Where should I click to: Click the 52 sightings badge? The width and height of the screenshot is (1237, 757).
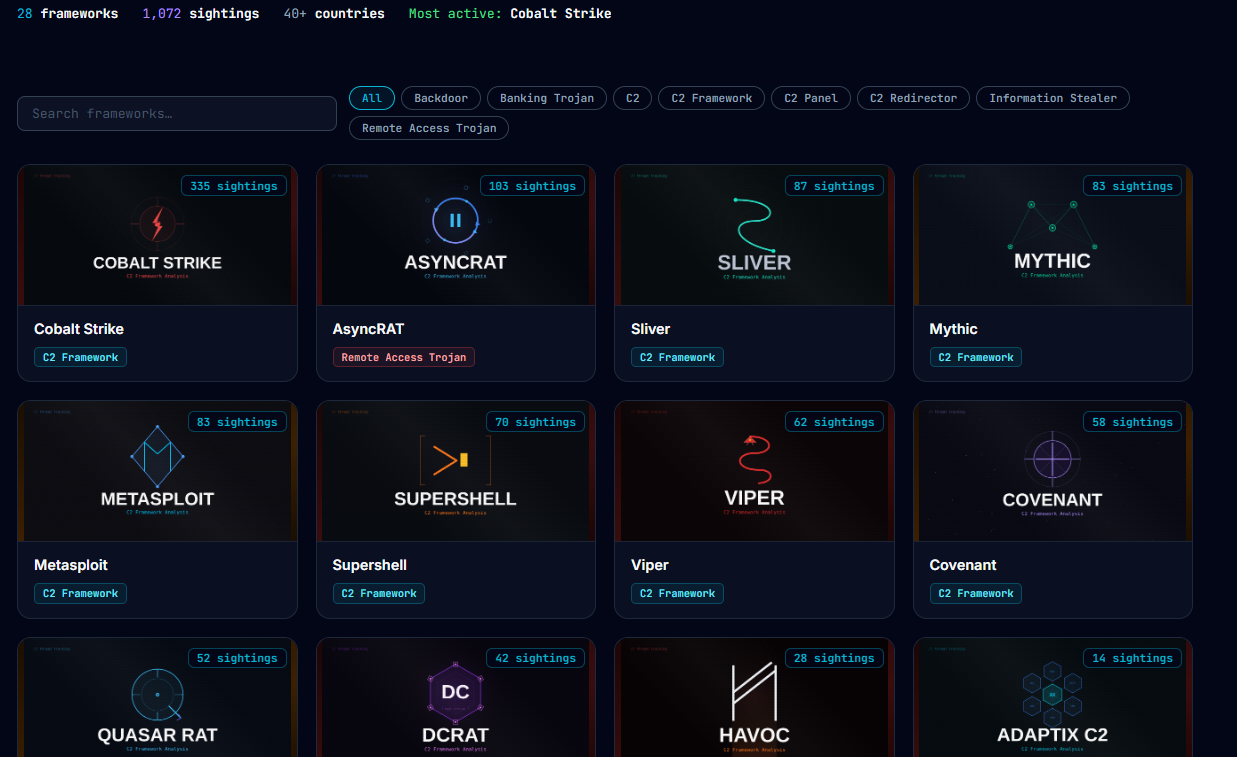pos(237,658)
